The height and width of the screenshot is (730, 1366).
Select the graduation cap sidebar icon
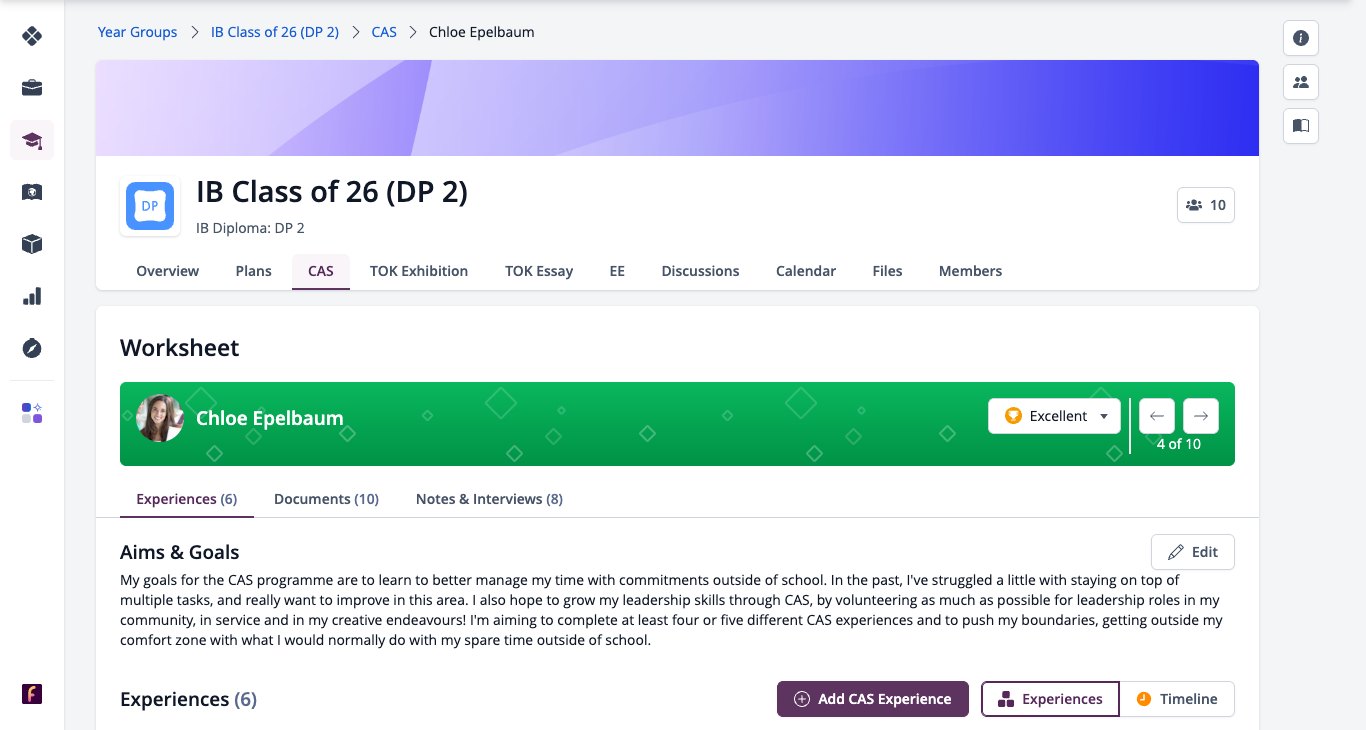32,140
